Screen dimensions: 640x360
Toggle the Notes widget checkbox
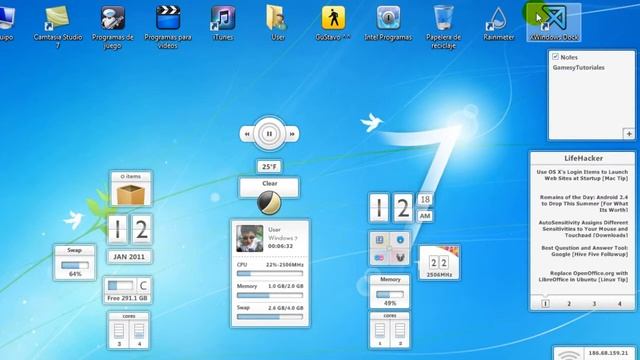tap(556, 56)
